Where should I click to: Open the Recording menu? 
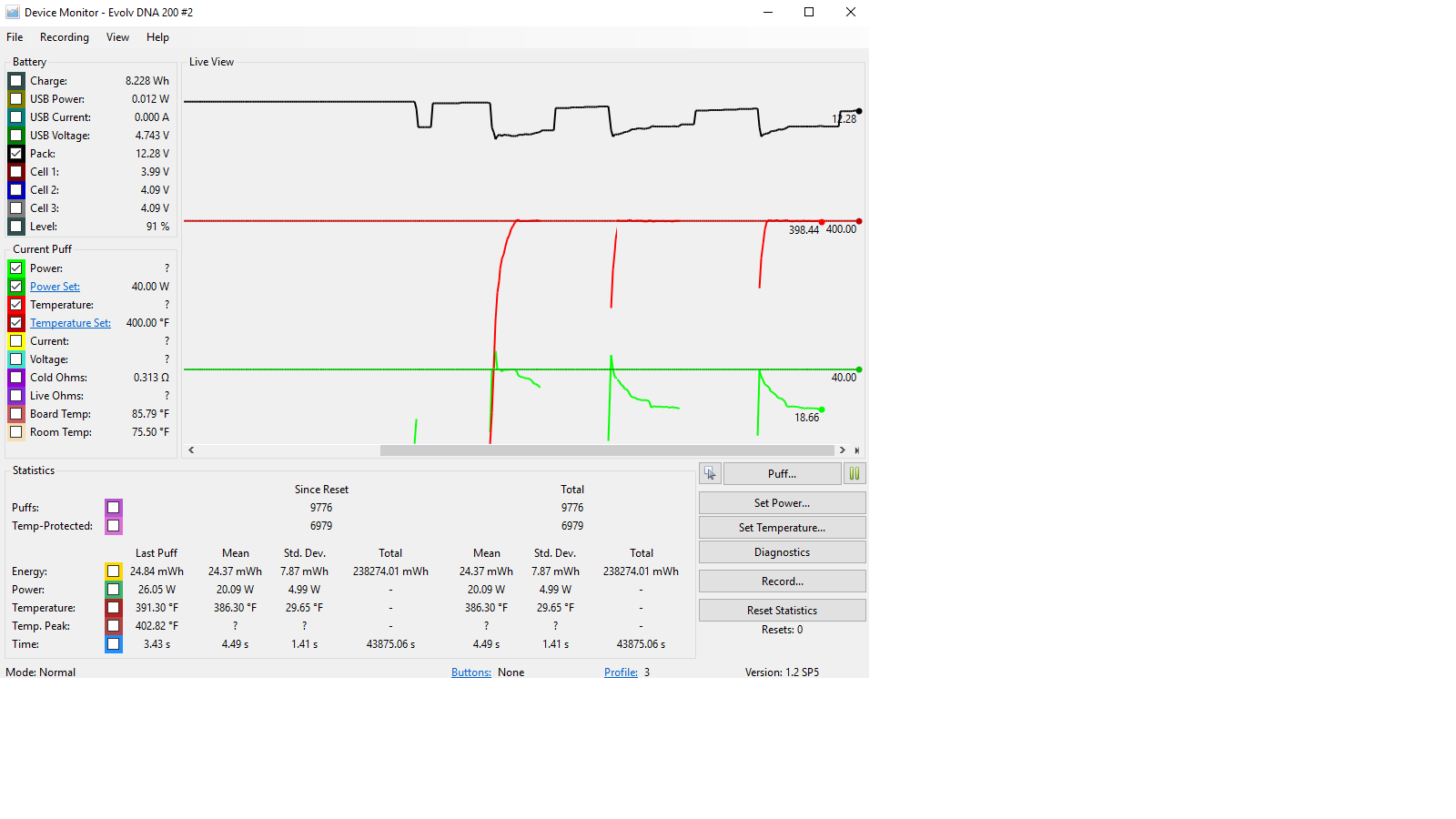click(65, 37)
